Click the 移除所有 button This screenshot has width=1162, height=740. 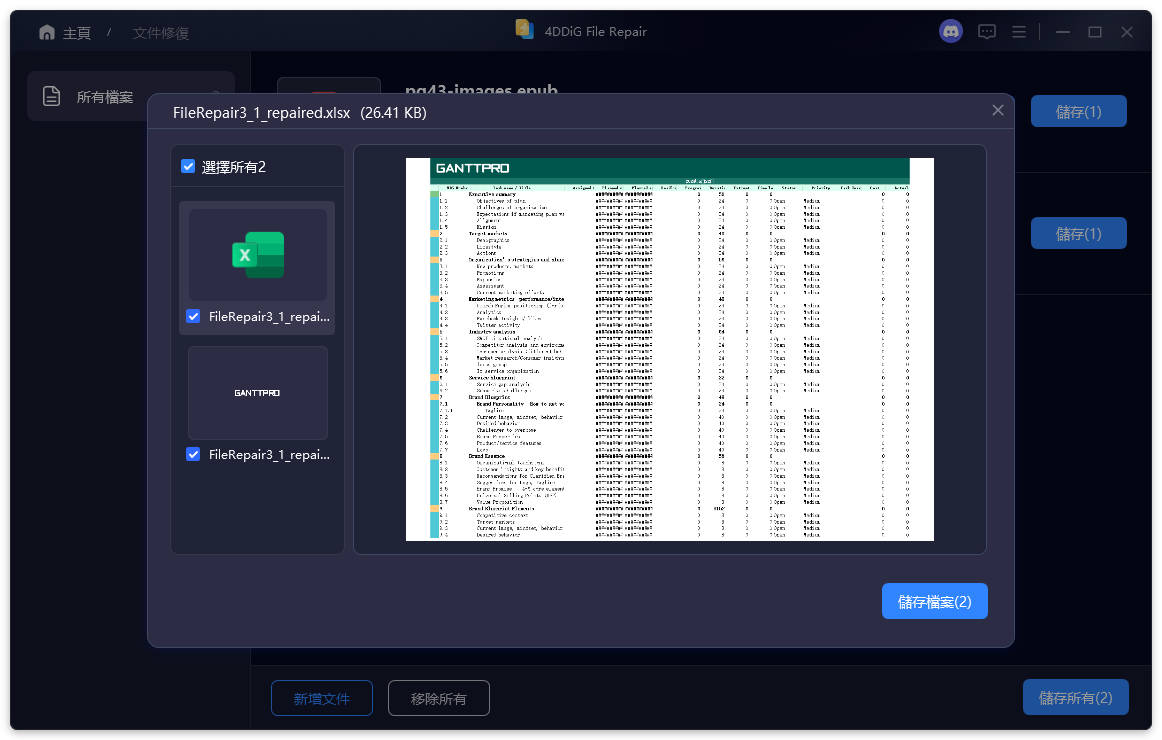[x=438, y=697]
